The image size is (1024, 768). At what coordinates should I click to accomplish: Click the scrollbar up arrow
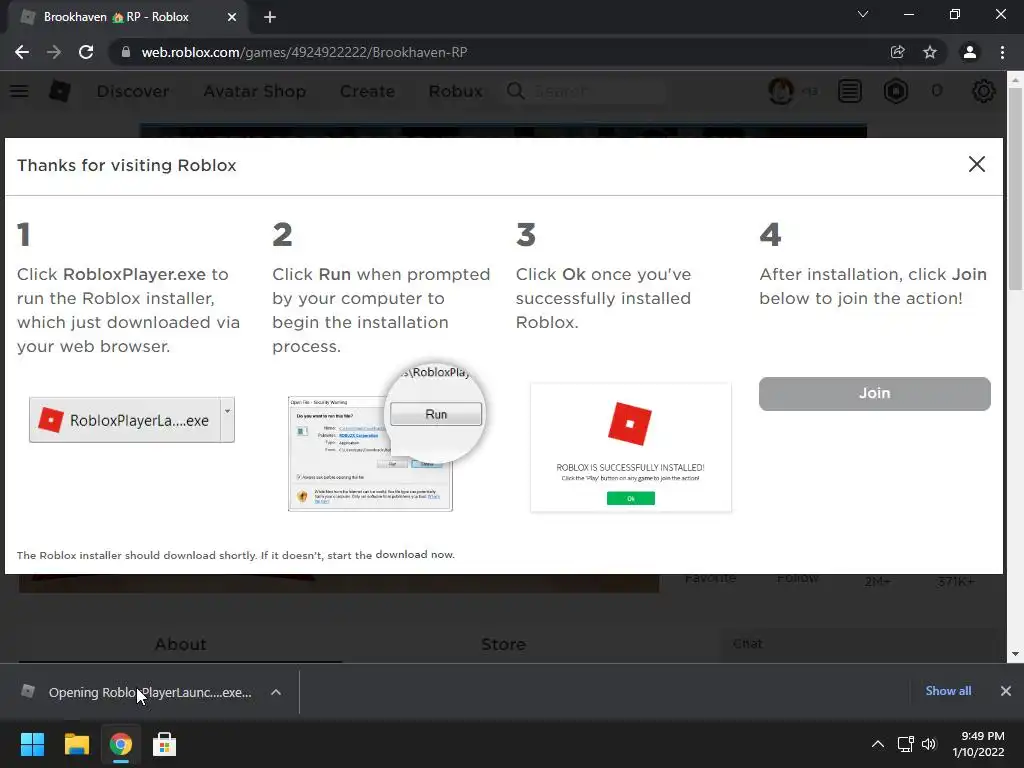point(1015,80)
